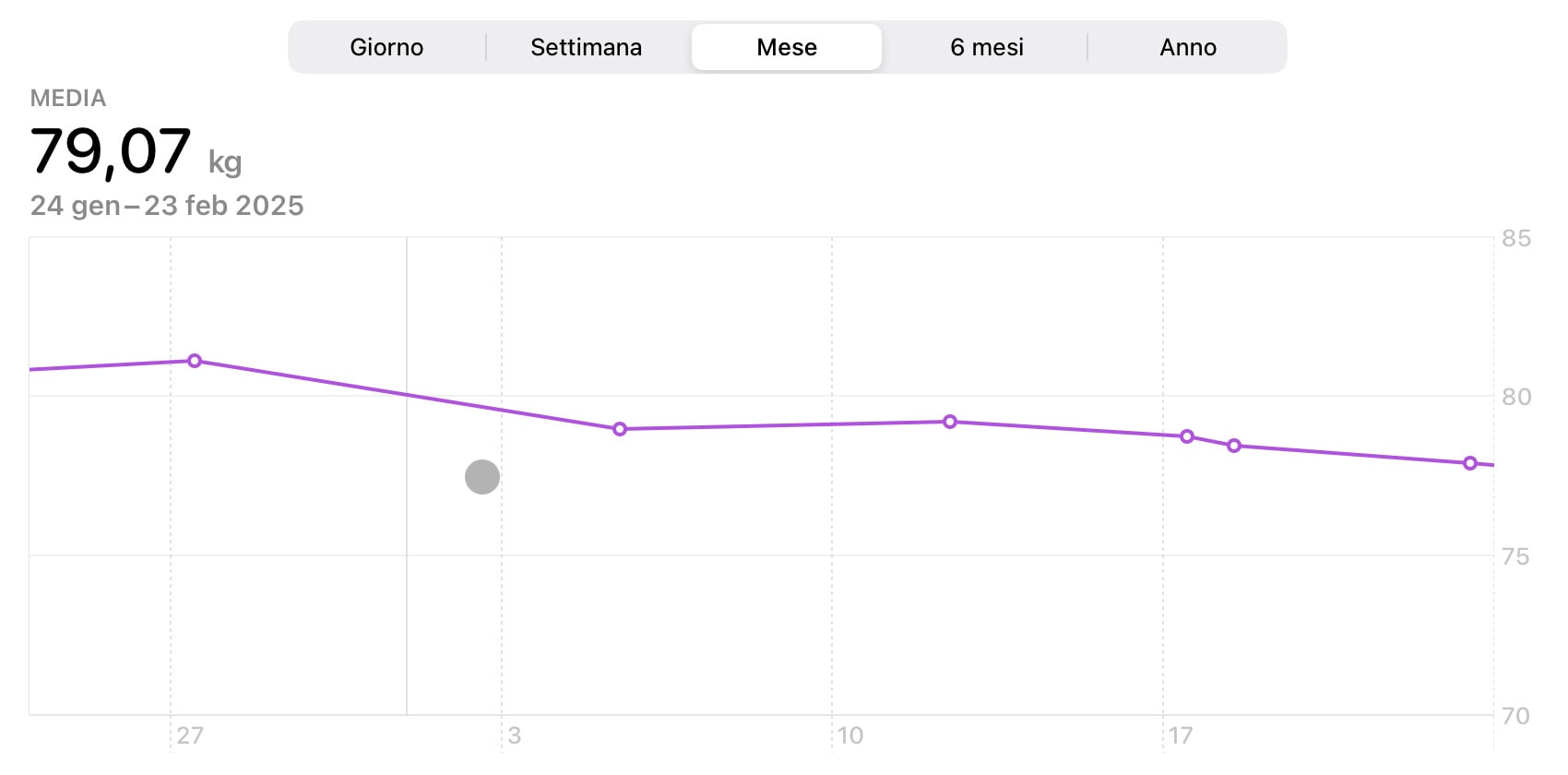Click the data point near 27 January

(195, 361)
